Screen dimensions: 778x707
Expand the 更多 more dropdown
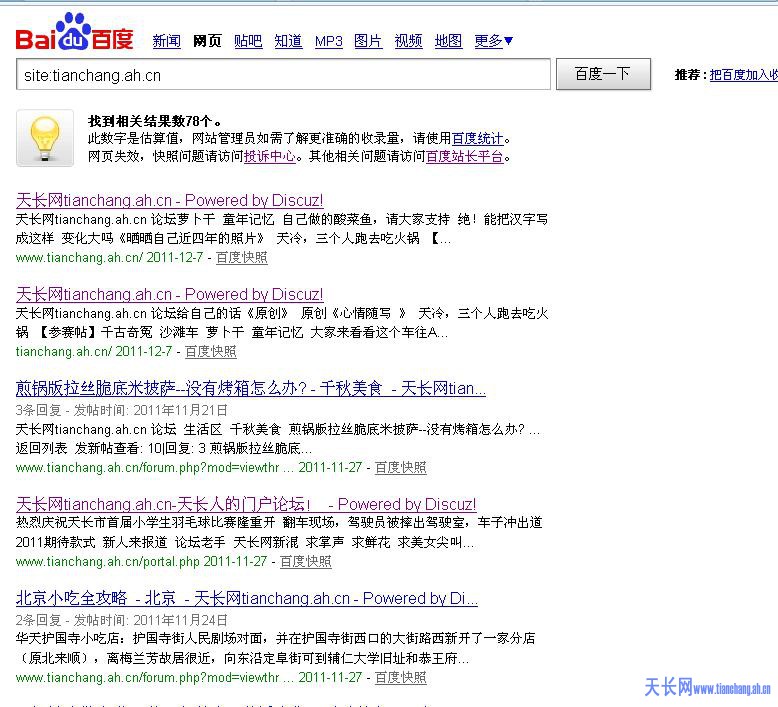pos(493,41)
